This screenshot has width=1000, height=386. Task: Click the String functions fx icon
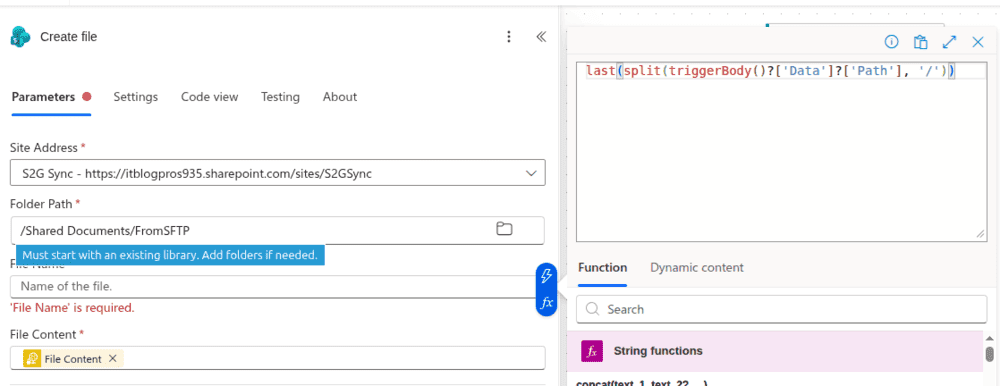coord(592,351)
